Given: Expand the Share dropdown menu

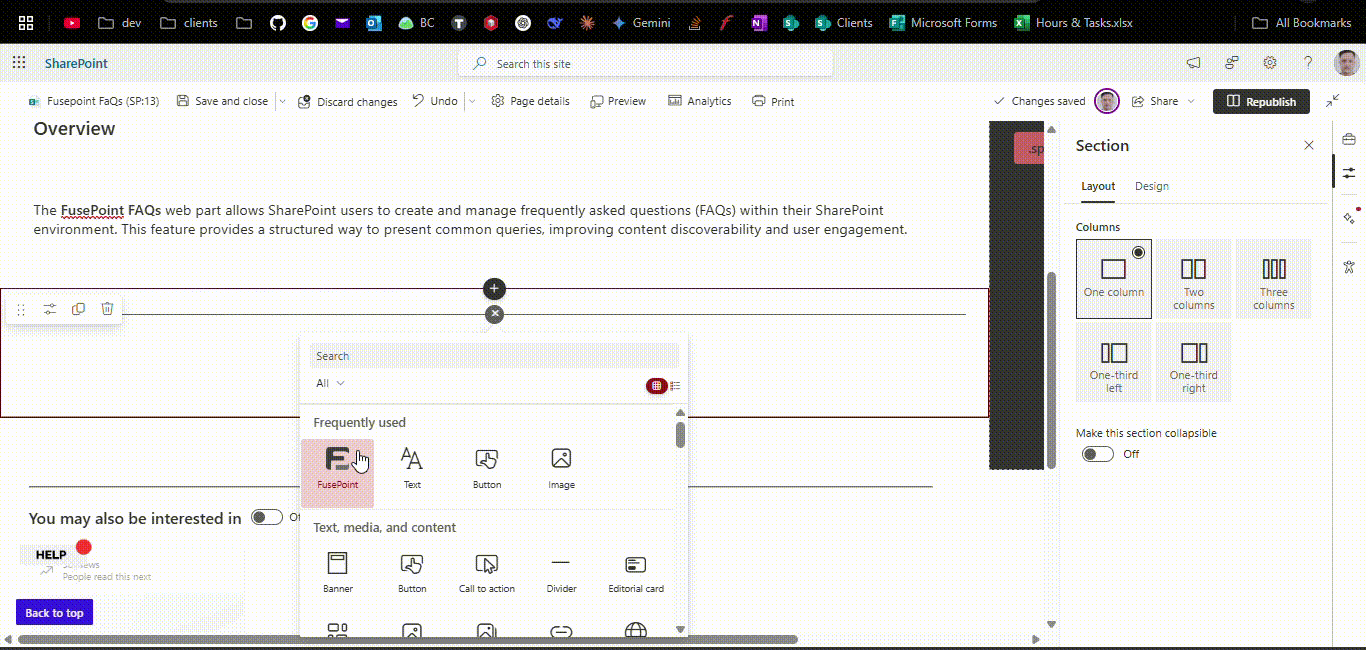Looking at the screenshot, I should point(1190,101).
